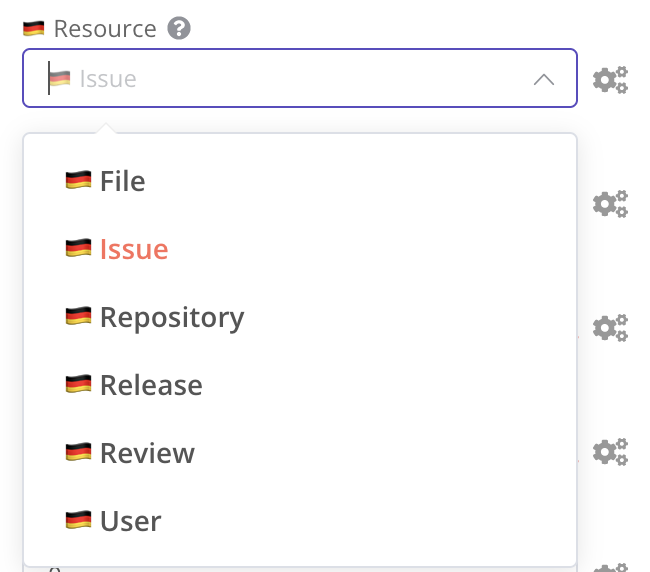
Task: Click the flag icon before Release
Action: (78, 385)
